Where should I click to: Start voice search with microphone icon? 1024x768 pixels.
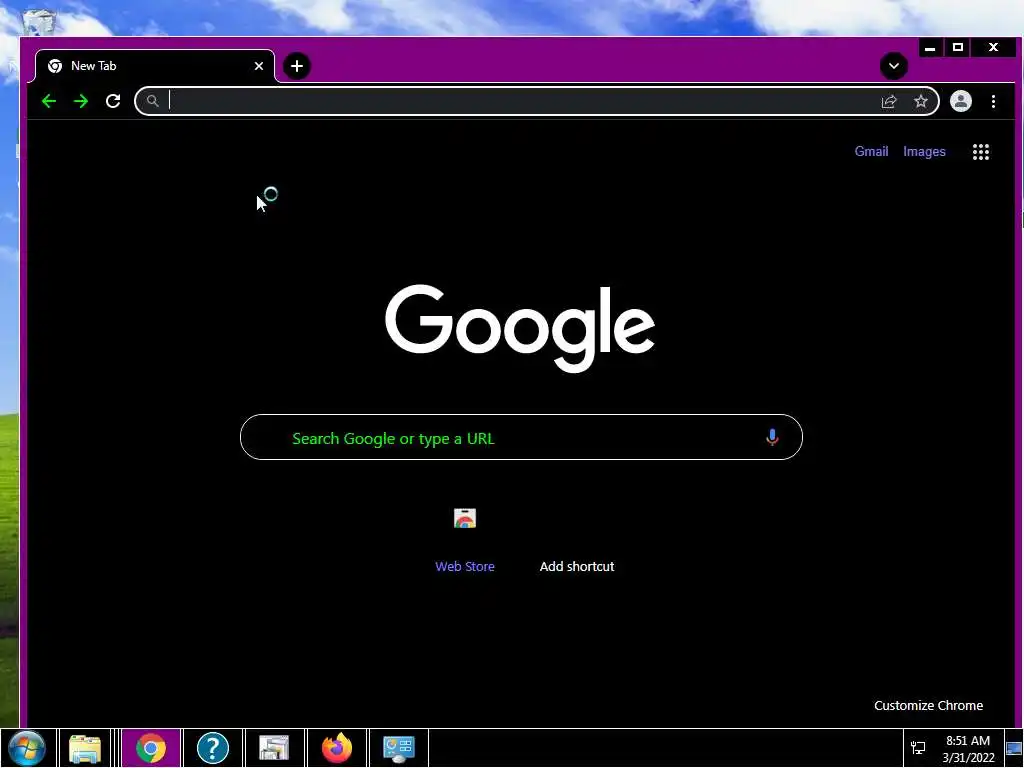[x=772, y=438]
